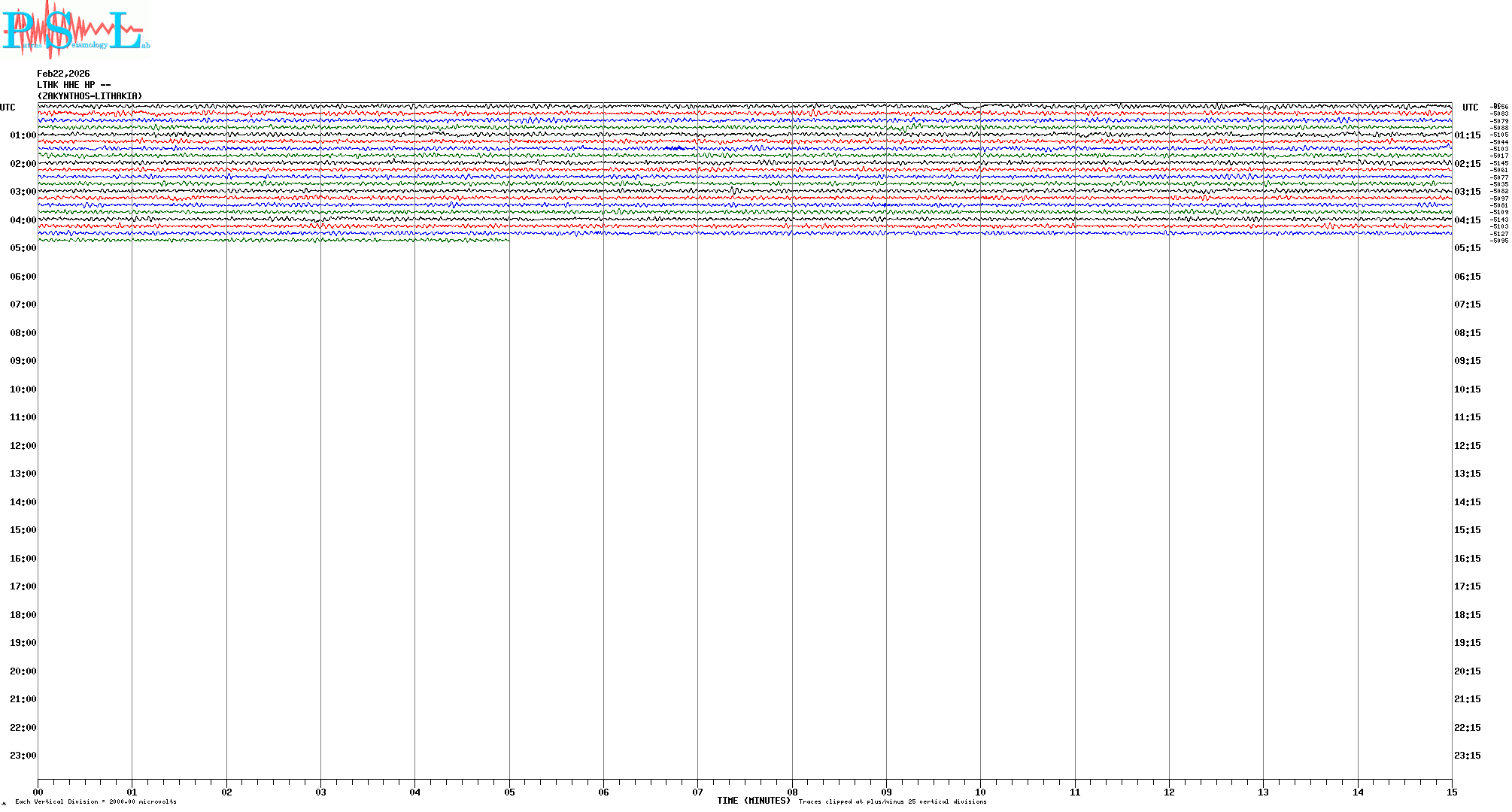The width and height of the screenshot is (1512, 812).
Task: Click the left 01:00 hour label
Action: tap(23, 135)
